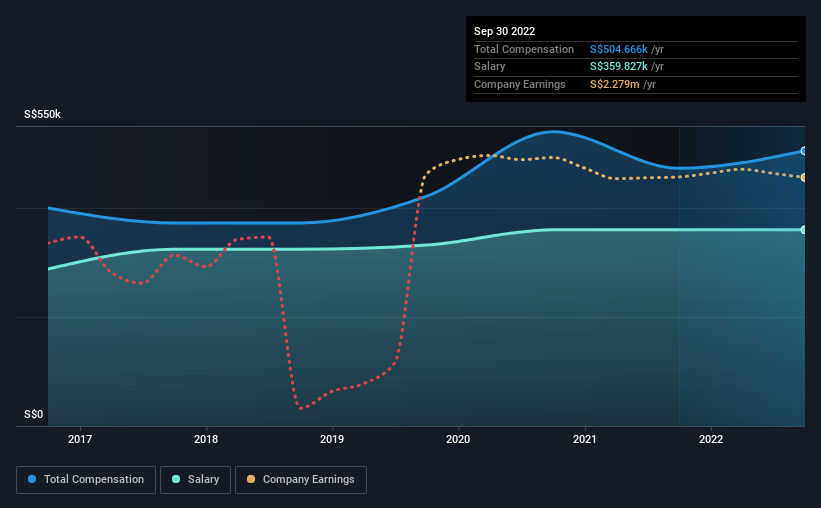Select the blue Total Compensation endpoint marker
821x508 pixels.
pyautogui.click(x=804, y=151)
